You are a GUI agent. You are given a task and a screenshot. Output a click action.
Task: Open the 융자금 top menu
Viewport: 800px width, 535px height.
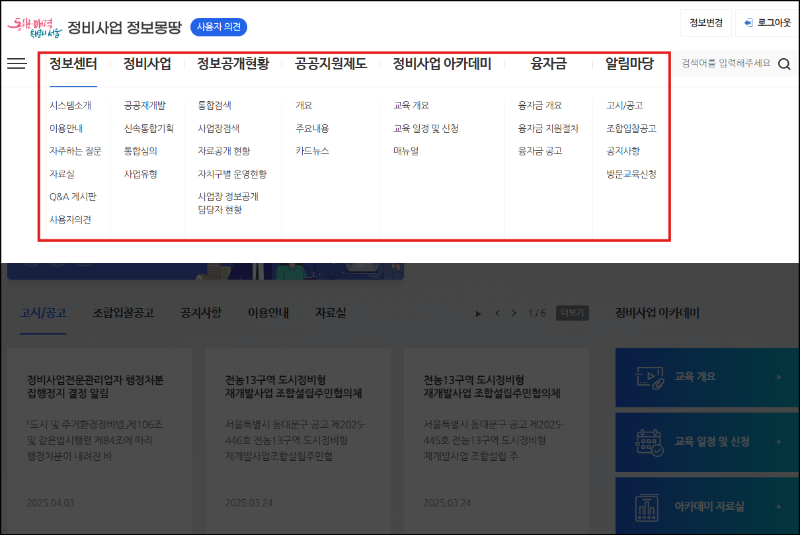tap(548, 64)
